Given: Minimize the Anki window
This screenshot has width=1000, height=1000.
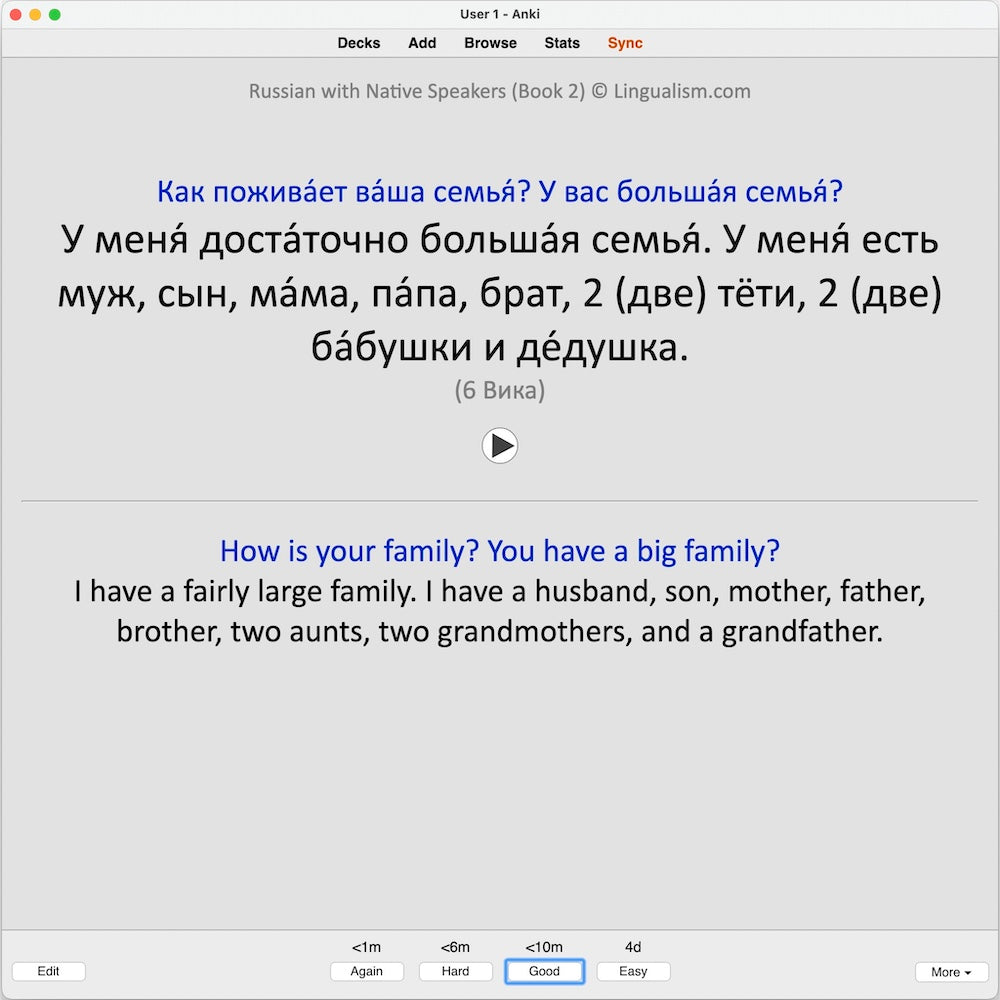Looking at the screenshot, I should [x=35, y=14].
